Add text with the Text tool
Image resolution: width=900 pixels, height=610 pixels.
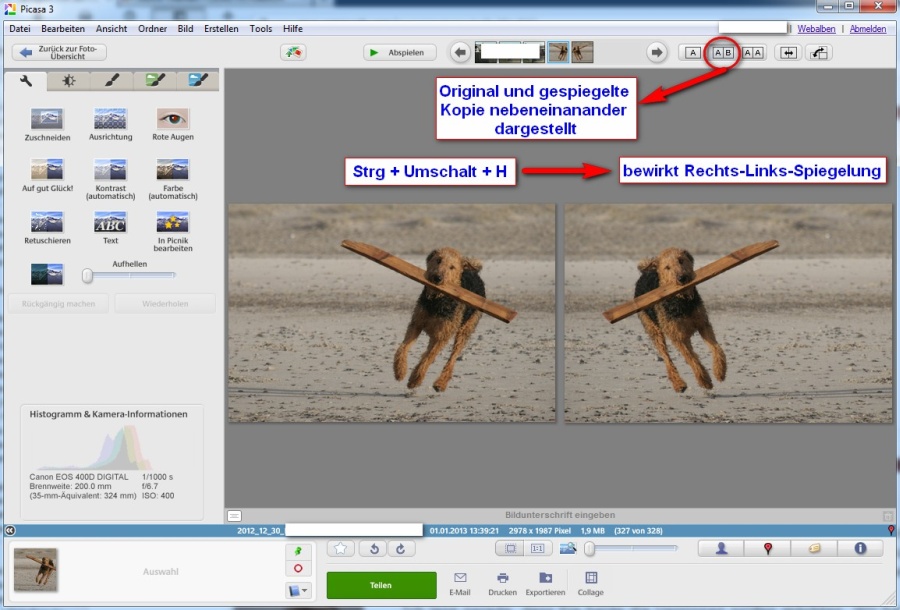pos(110,222)
